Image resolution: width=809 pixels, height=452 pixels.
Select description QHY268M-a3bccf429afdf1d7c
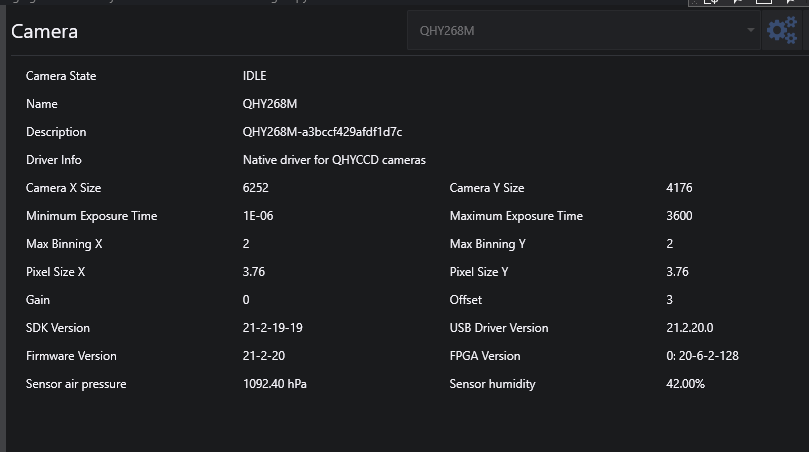tap(322, 132)
